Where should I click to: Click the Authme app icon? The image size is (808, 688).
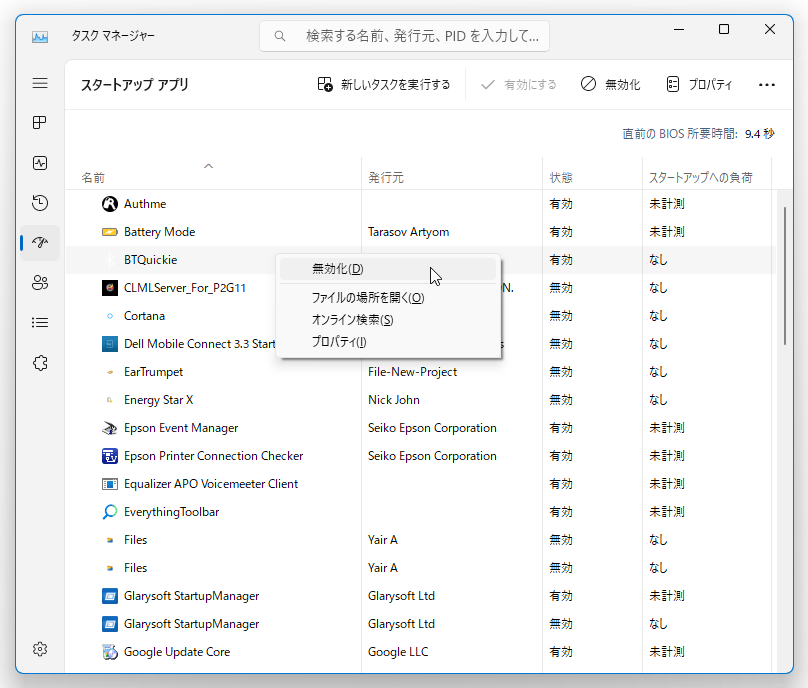click(110, 204)
